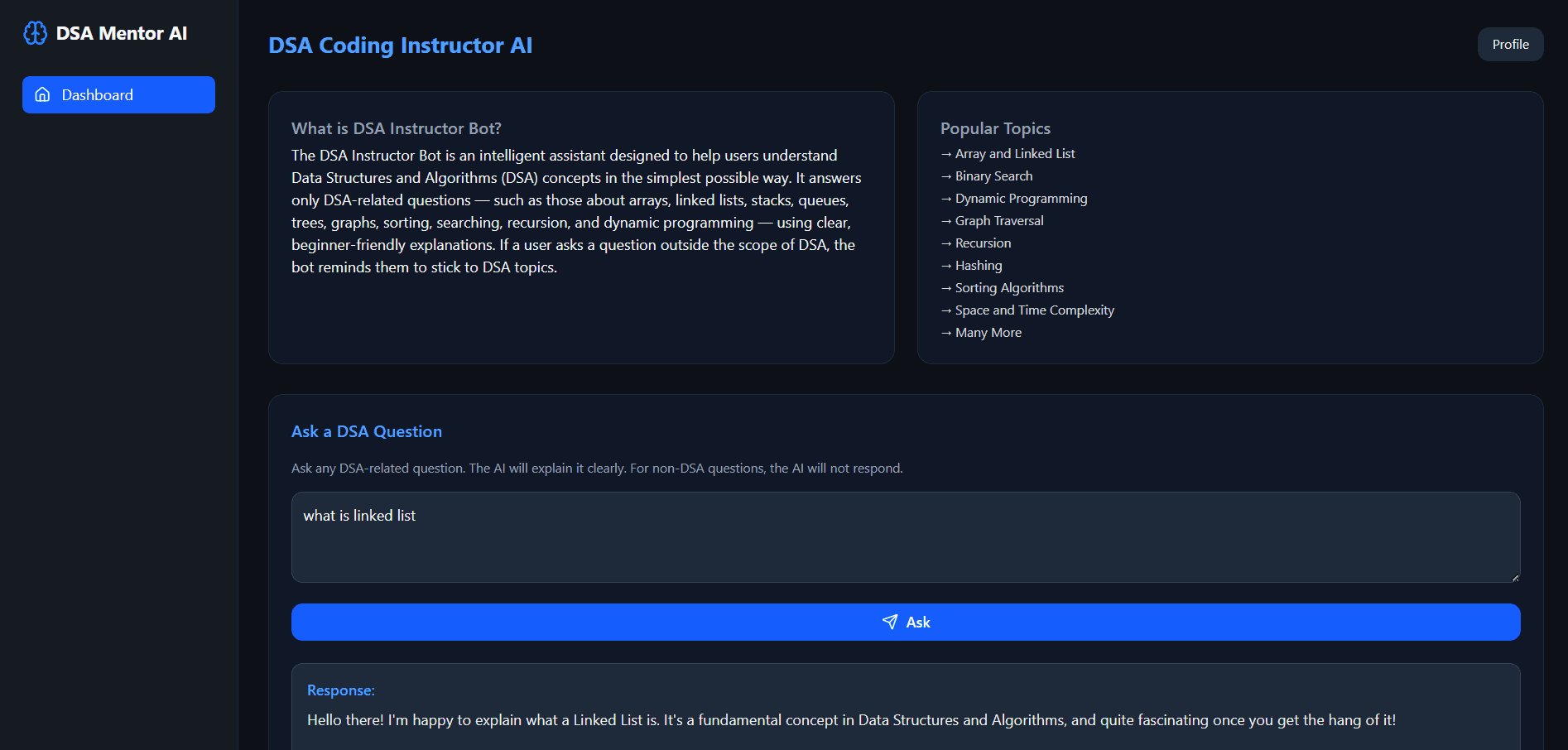Select the Binary Search topic

tap(993, 176)
